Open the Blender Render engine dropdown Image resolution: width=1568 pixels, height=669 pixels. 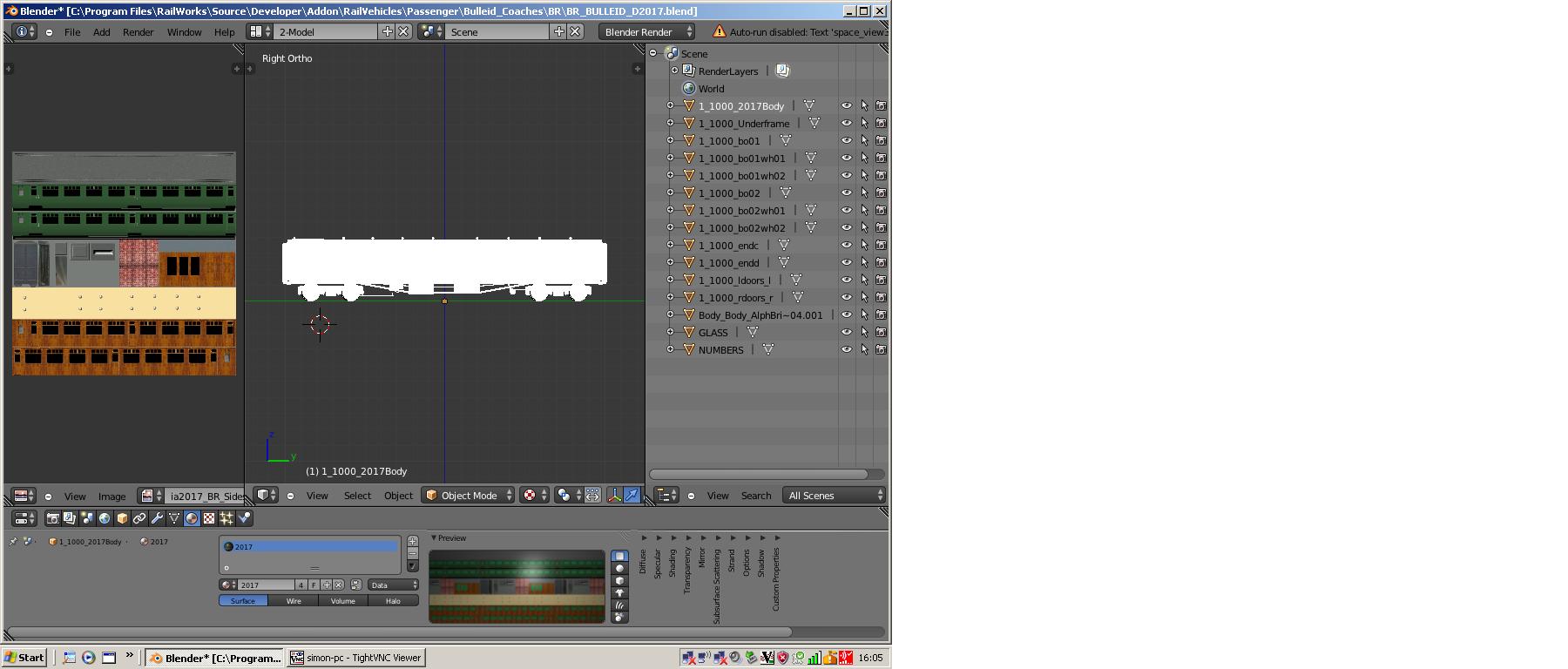point(646,31)
